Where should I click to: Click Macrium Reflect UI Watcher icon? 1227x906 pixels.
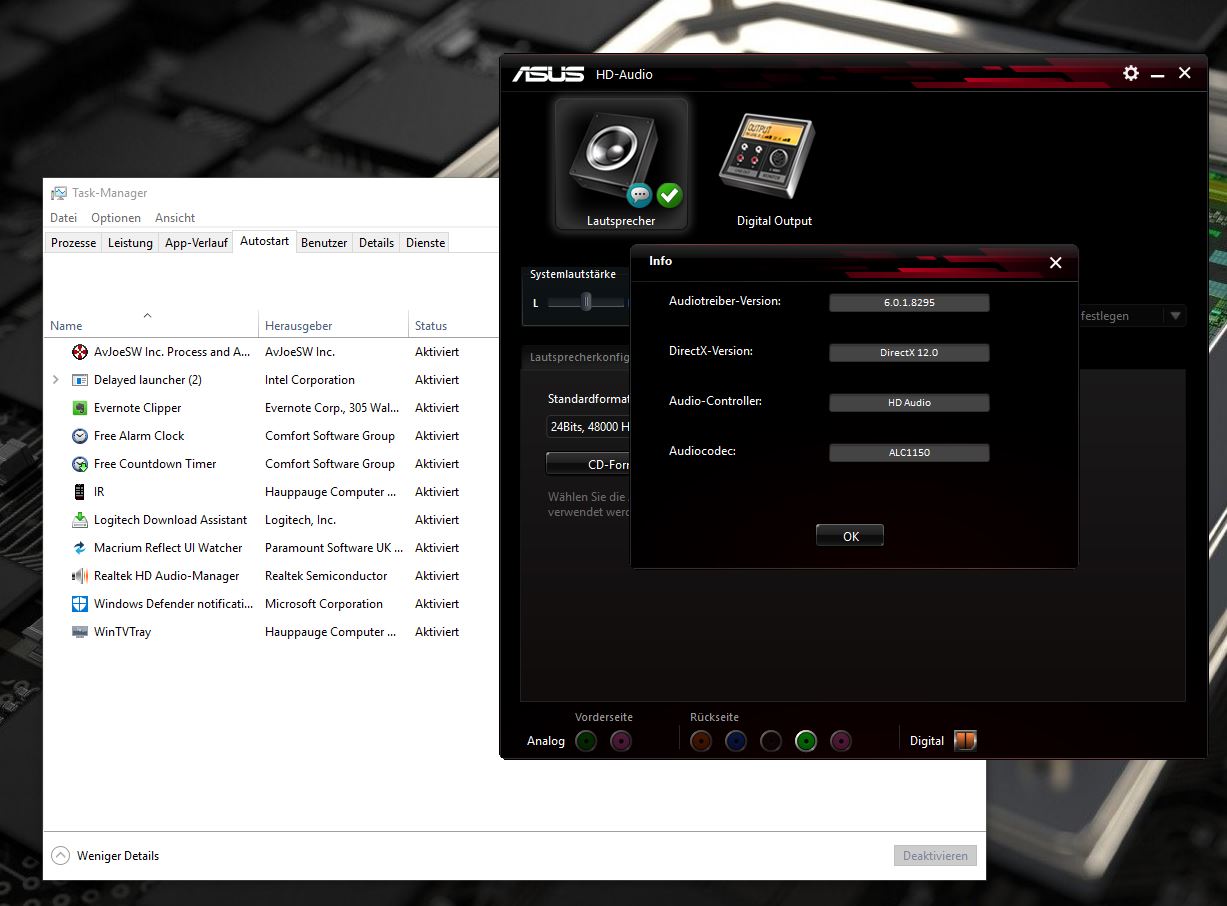(80, 548)
